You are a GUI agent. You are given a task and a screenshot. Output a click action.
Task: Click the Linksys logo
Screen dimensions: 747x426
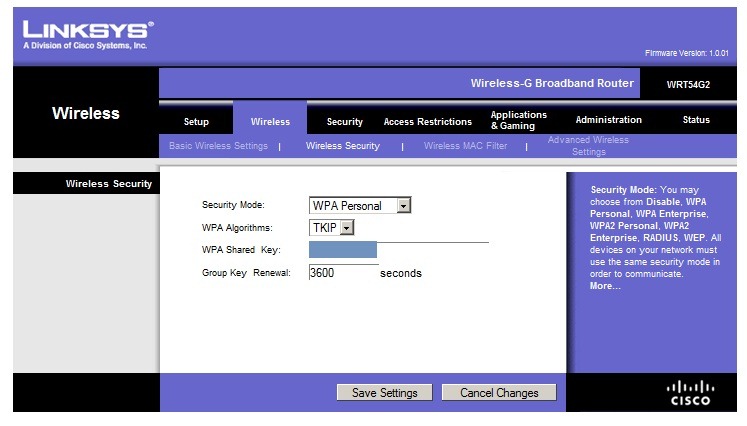pos(88,35)
